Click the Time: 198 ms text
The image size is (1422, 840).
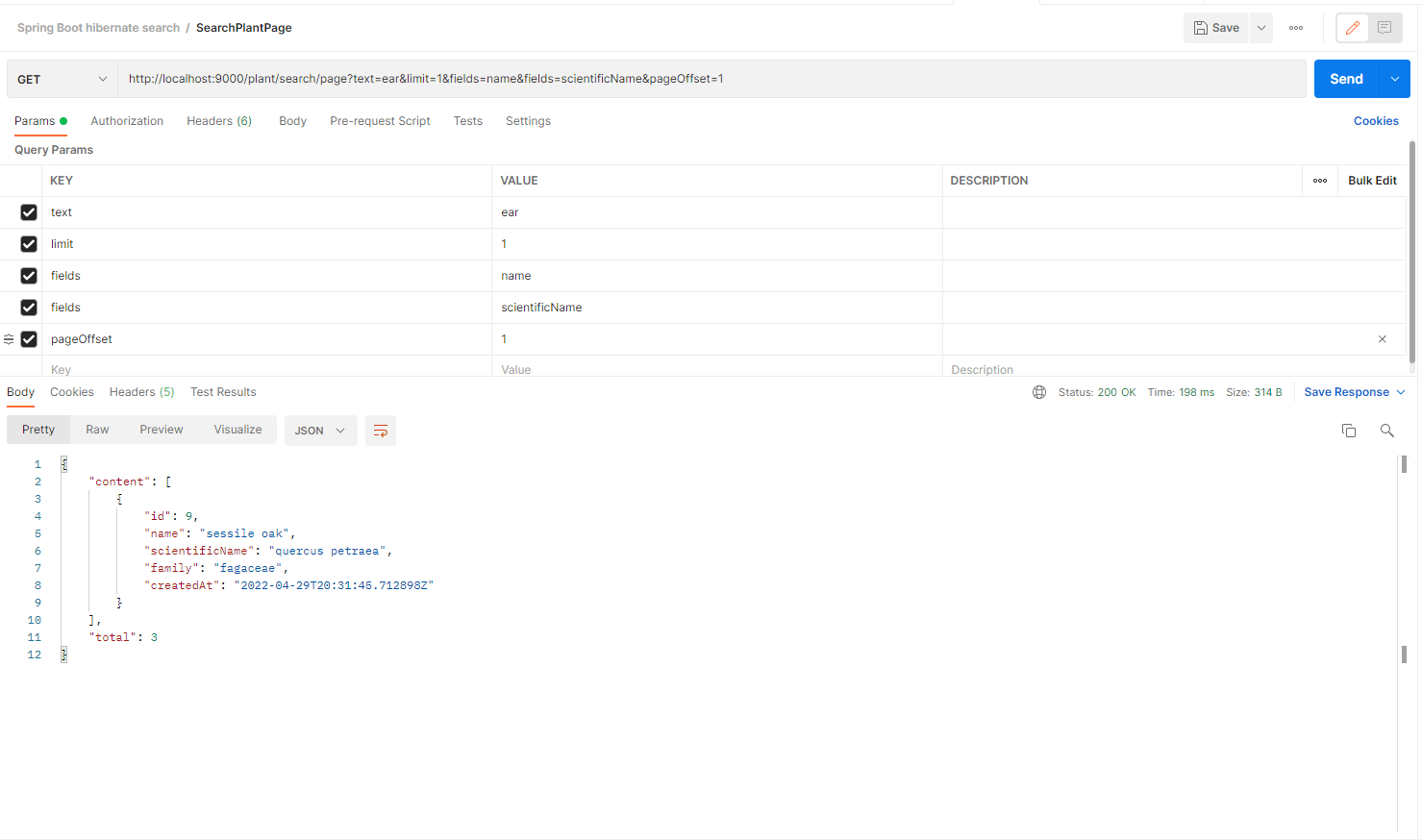1181,392
